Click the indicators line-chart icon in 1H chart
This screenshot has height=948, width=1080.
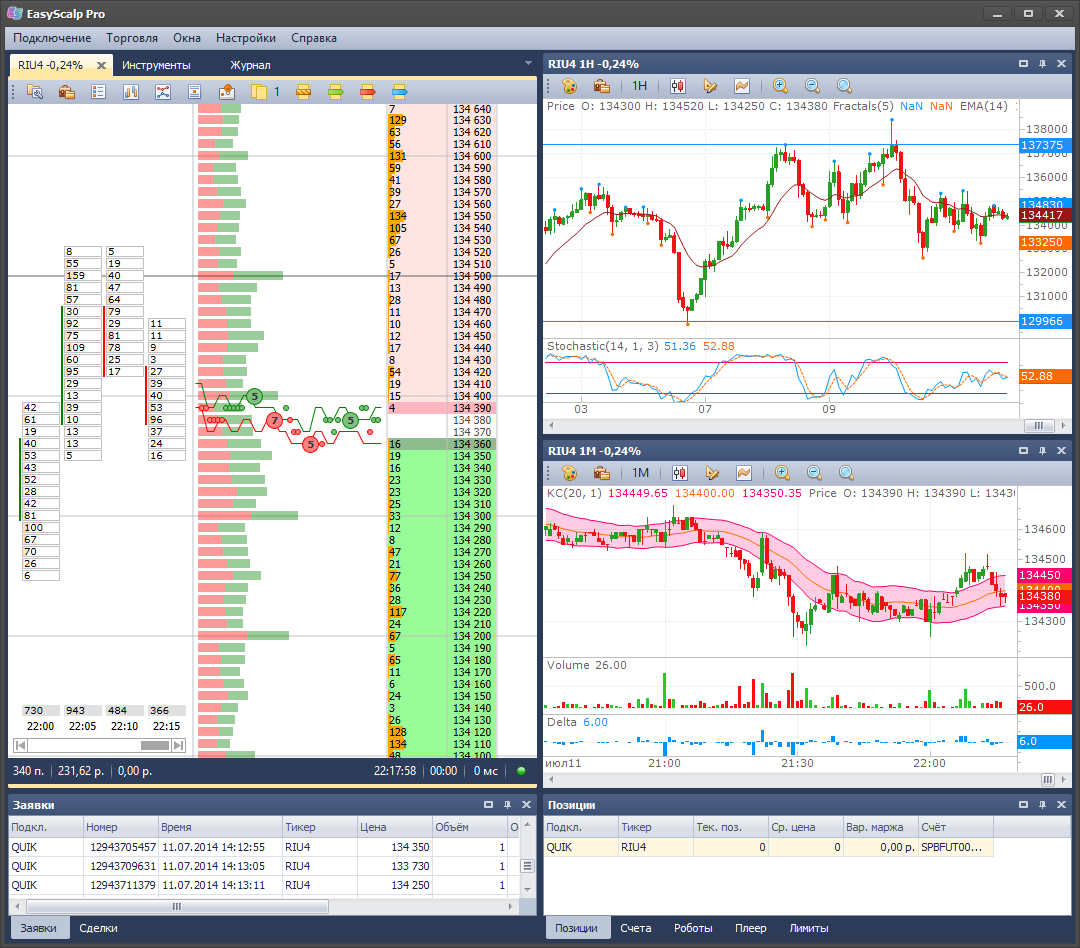point(742,86)
